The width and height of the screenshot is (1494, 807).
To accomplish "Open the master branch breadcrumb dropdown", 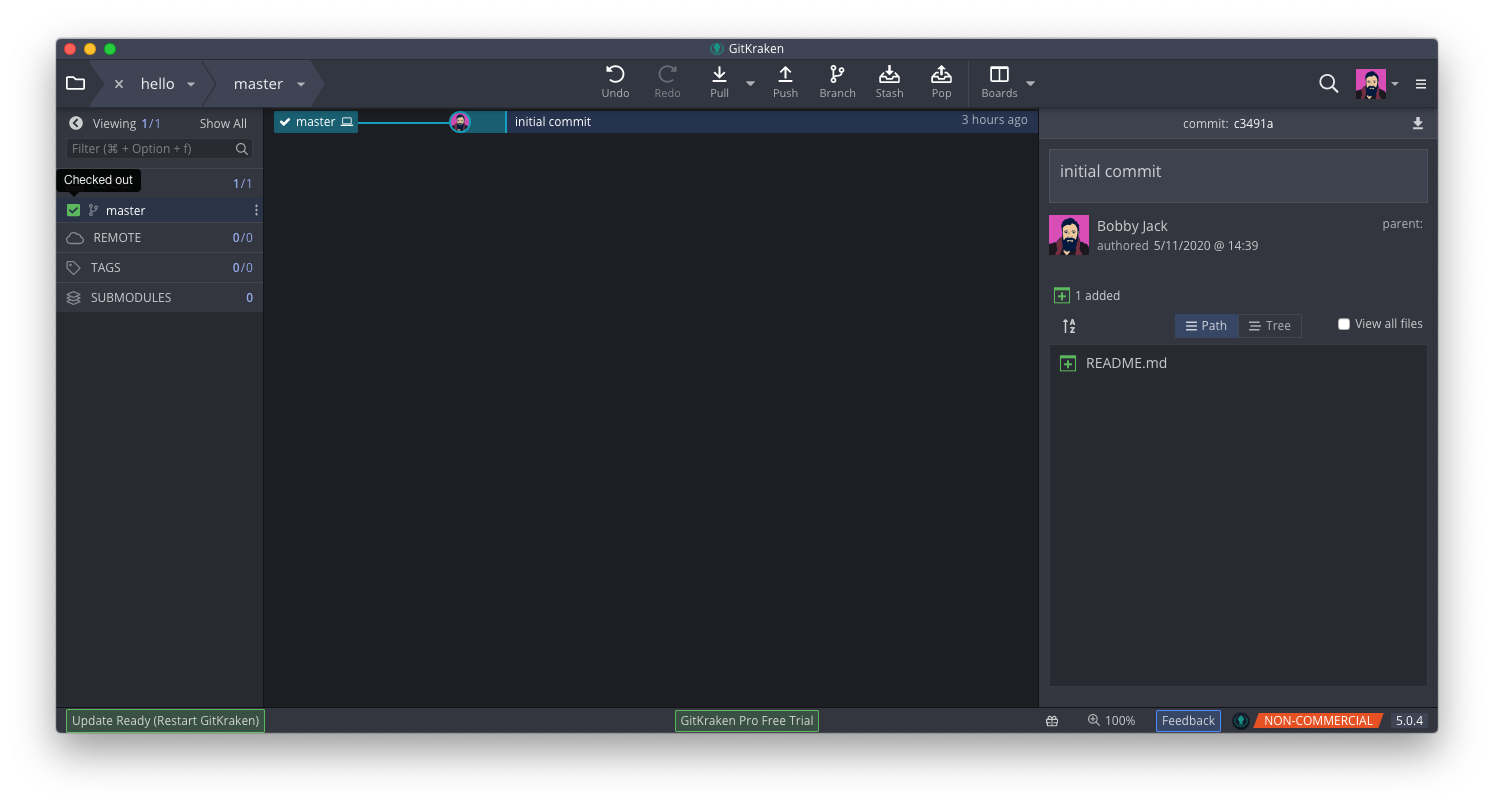I will [x=301, y=84].
